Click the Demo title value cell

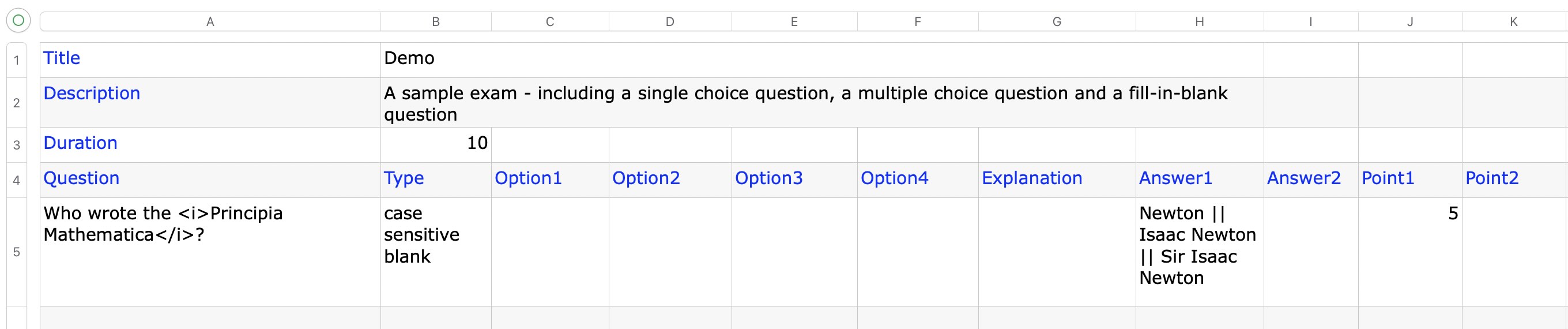point(821,59)
